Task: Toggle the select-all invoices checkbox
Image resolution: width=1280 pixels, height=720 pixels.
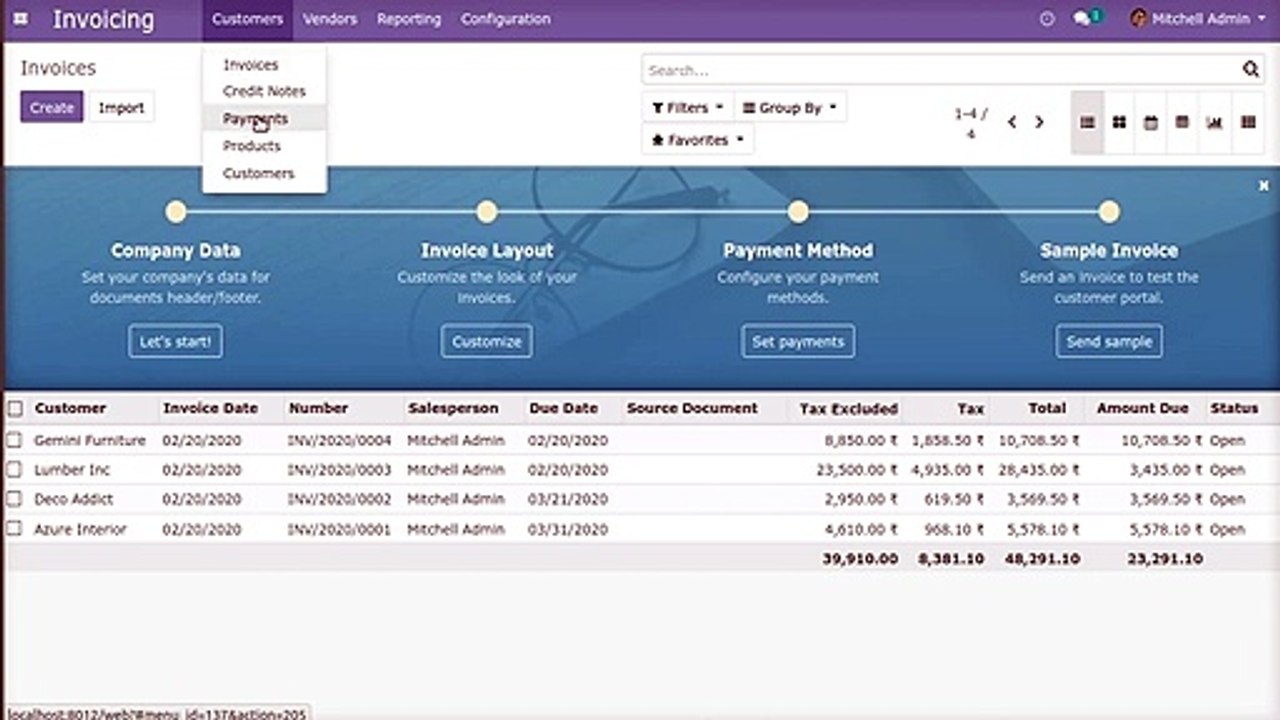Action: pyautogui.click(x=15, y=408)
